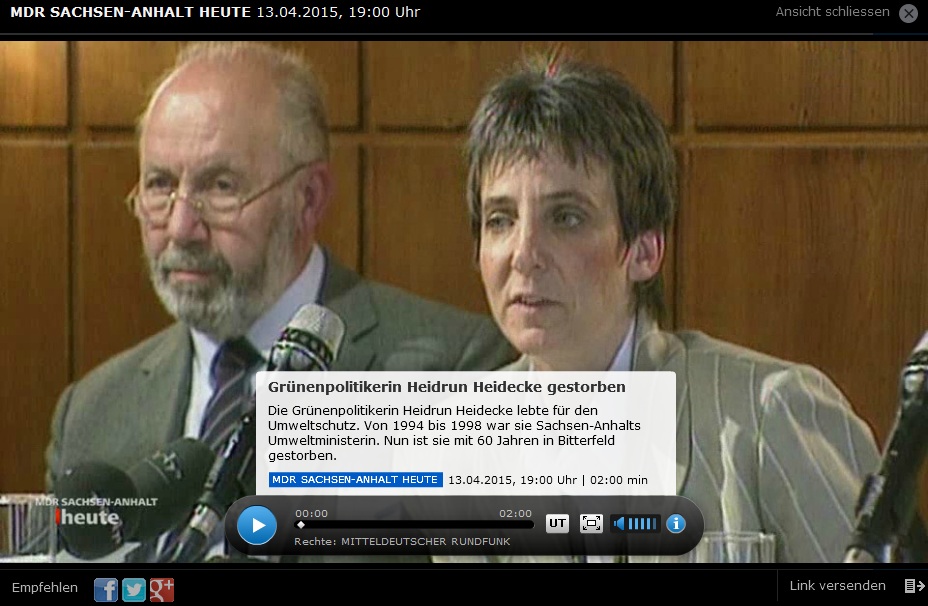
Task: Share the video on Google Plus
Action: 162,589
